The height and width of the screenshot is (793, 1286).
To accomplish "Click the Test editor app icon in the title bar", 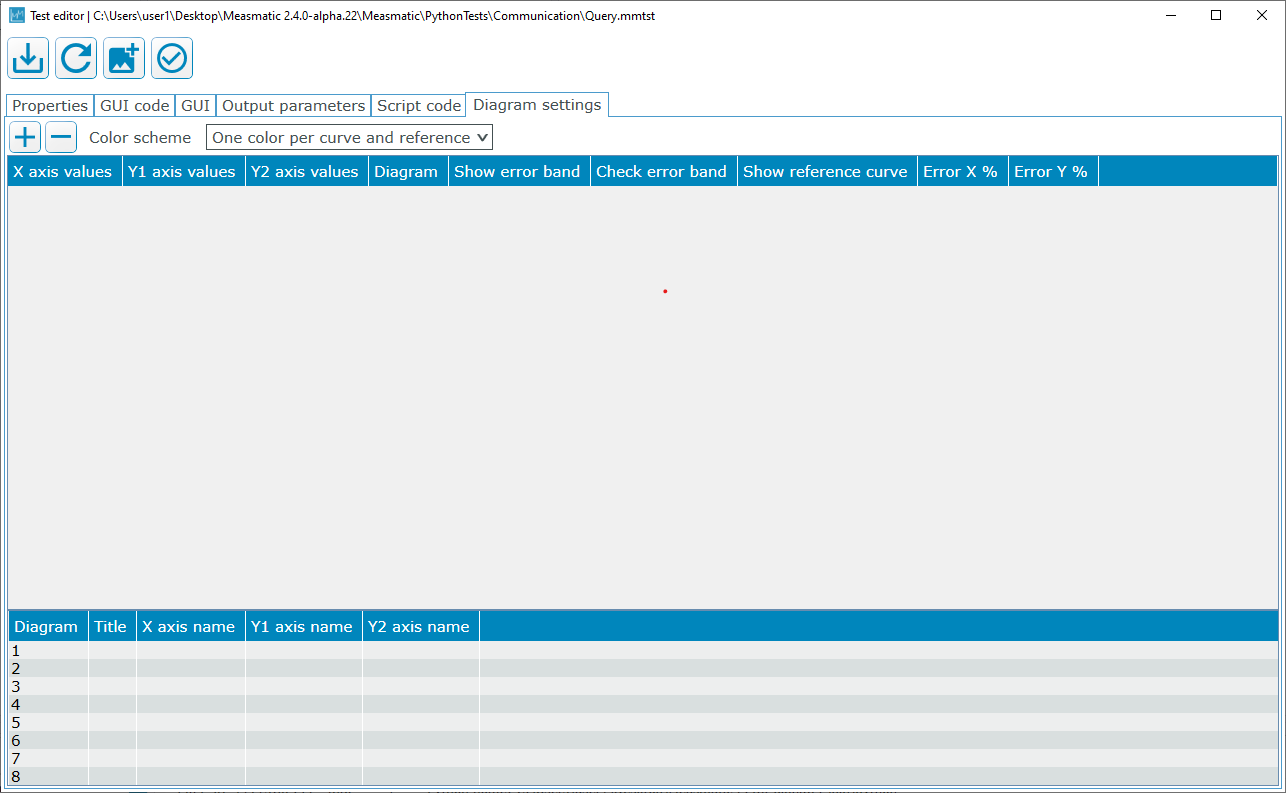I will point(17,16).
